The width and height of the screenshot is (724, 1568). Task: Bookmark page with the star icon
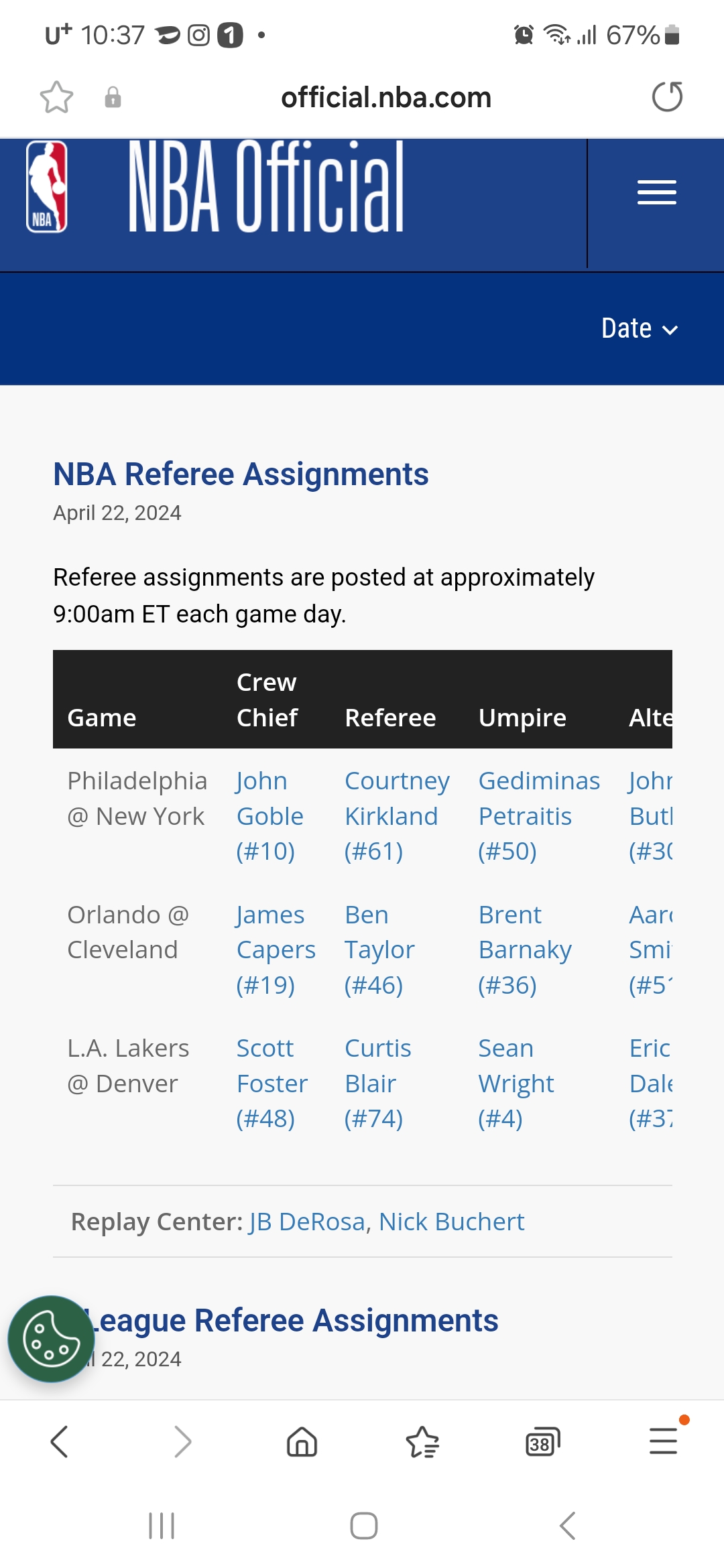coord(56,97)
